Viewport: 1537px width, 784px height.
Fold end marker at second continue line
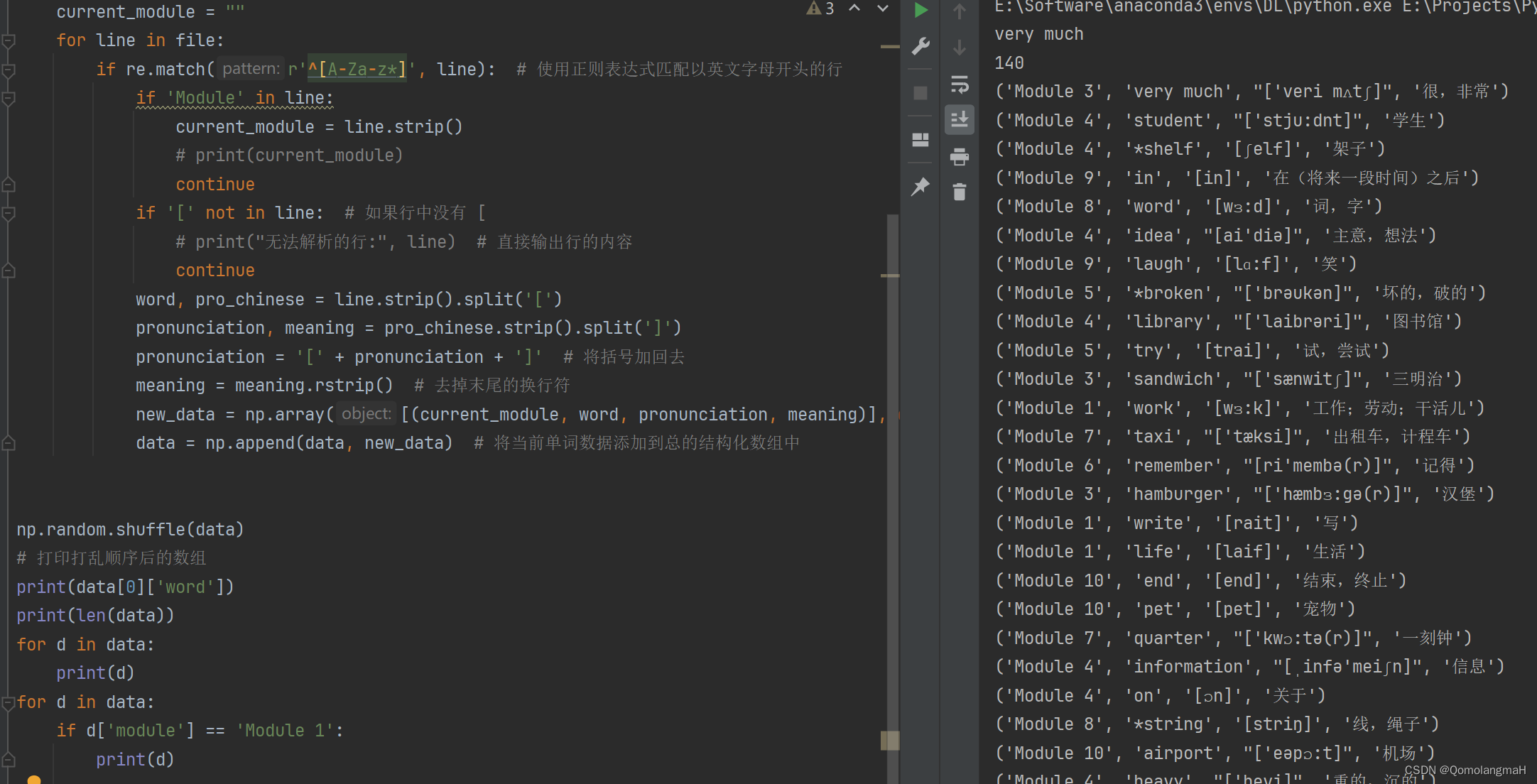(9, 271)
